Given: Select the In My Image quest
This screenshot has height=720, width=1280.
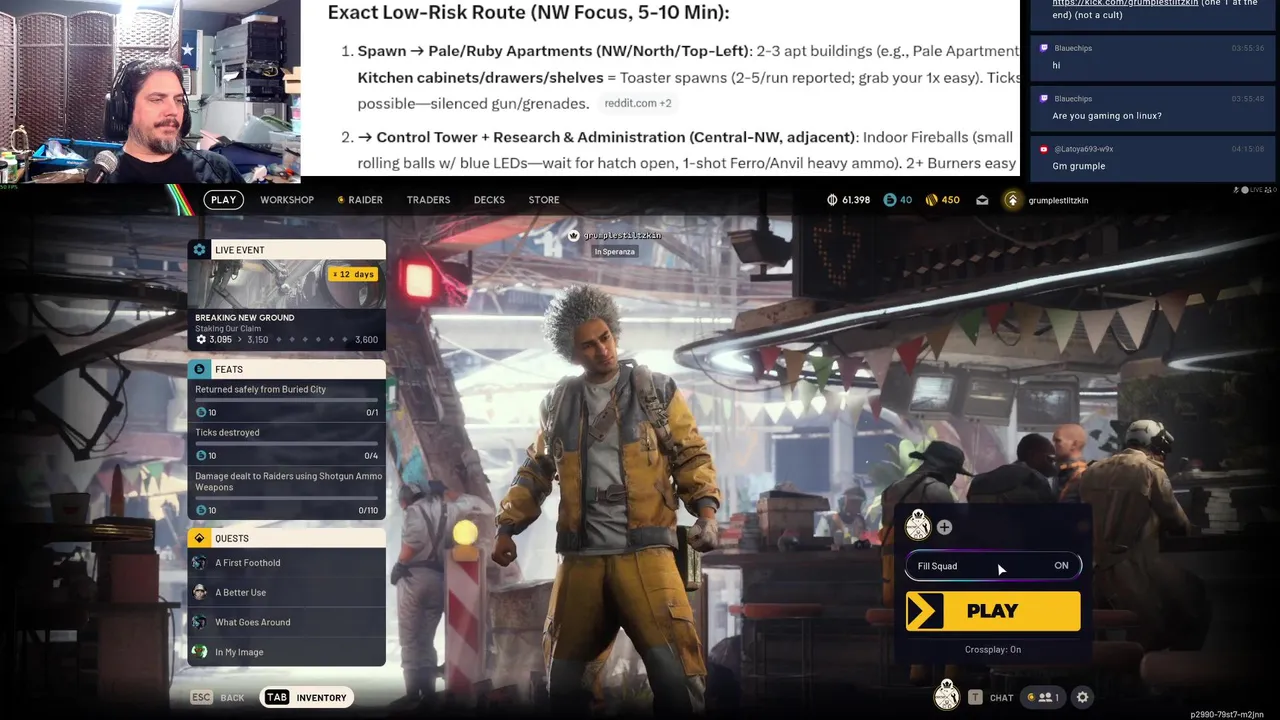Looking at the screenshot, I should coord(286,652).
